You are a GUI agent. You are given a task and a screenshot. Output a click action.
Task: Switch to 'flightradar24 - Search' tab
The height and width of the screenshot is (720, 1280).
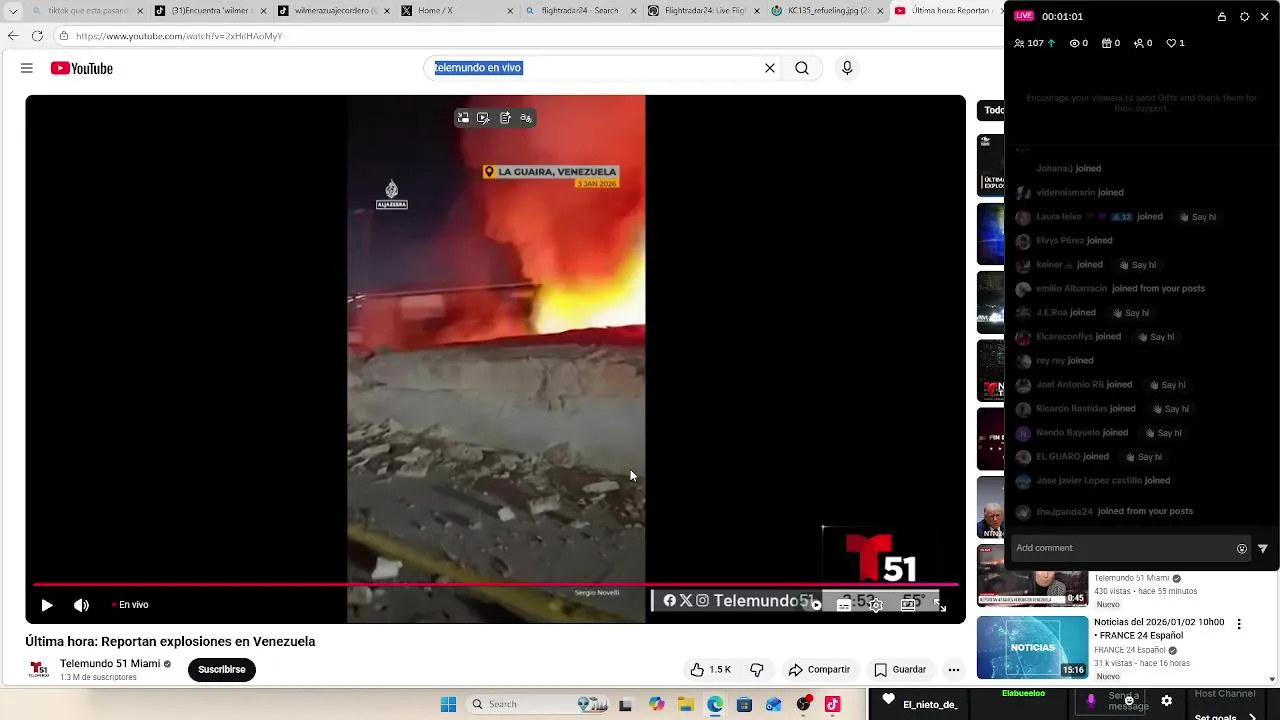580,11
